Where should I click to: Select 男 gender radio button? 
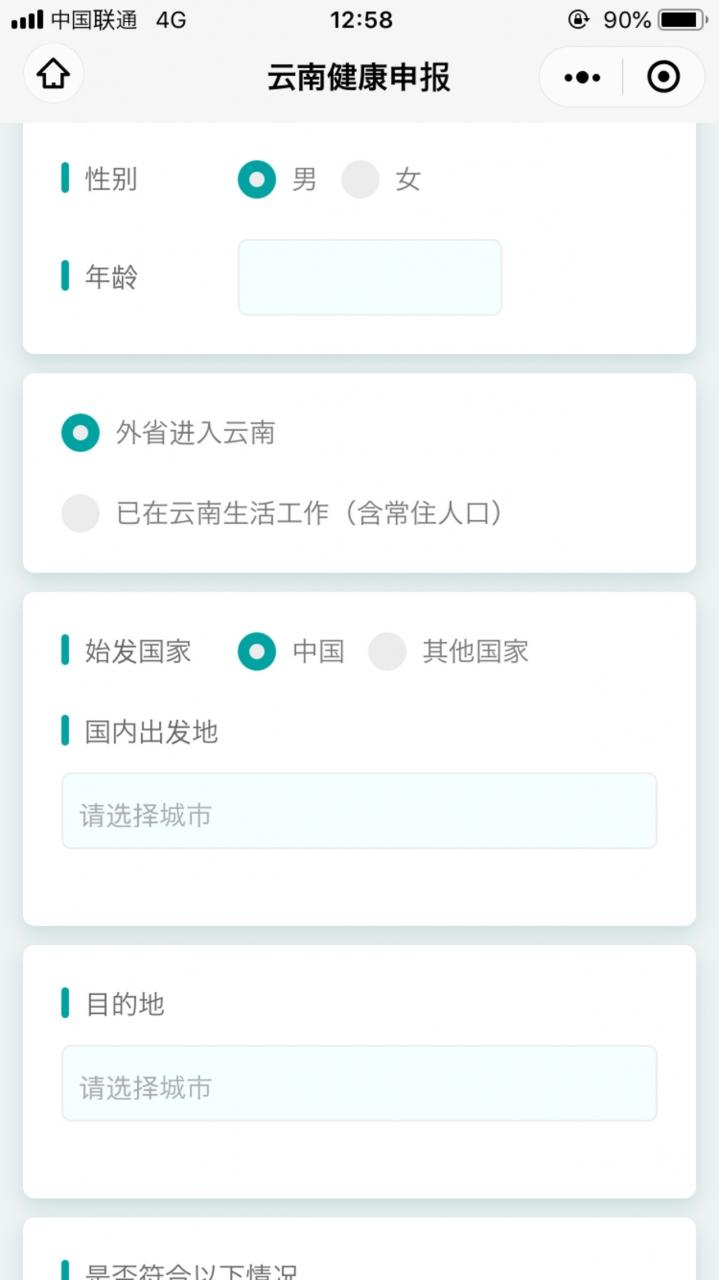[x=257, y=180]
